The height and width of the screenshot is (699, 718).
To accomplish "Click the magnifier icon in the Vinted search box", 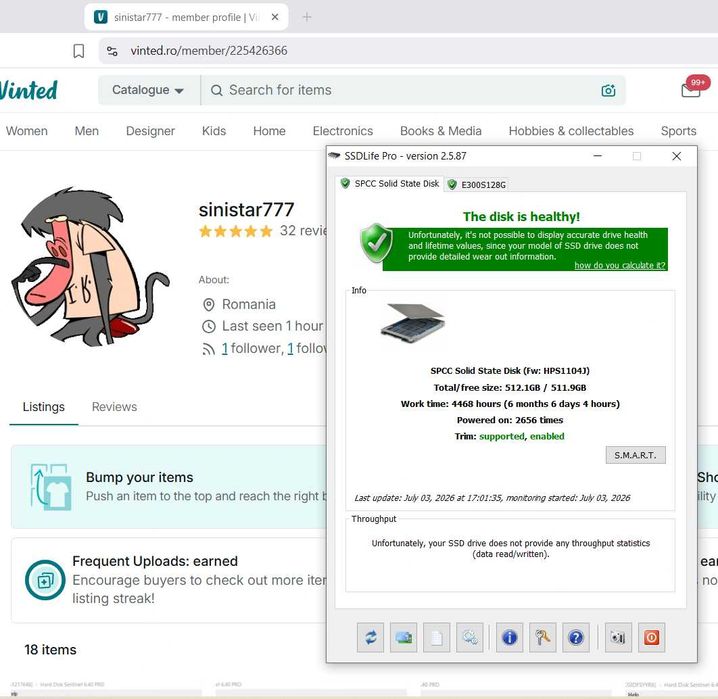I will pos(217,91).
